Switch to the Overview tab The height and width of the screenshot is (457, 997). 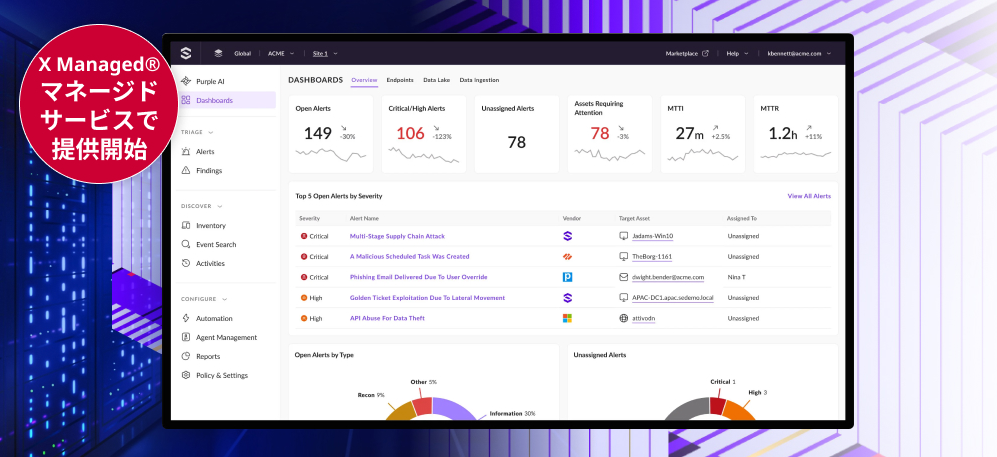pyautogui.click(x=364, y=80)
